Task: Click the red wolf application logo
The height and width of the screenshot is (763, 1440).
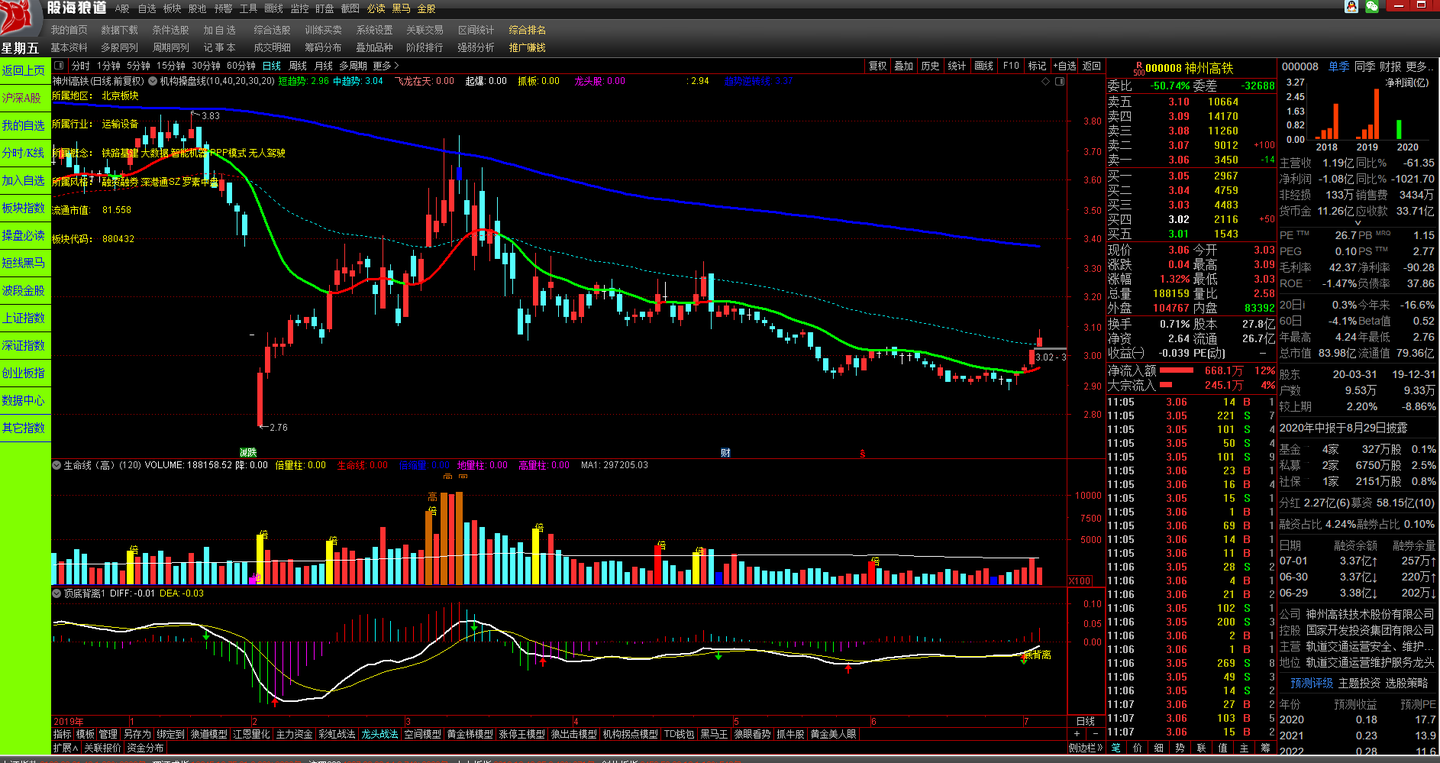Action: tap(20, 19)
